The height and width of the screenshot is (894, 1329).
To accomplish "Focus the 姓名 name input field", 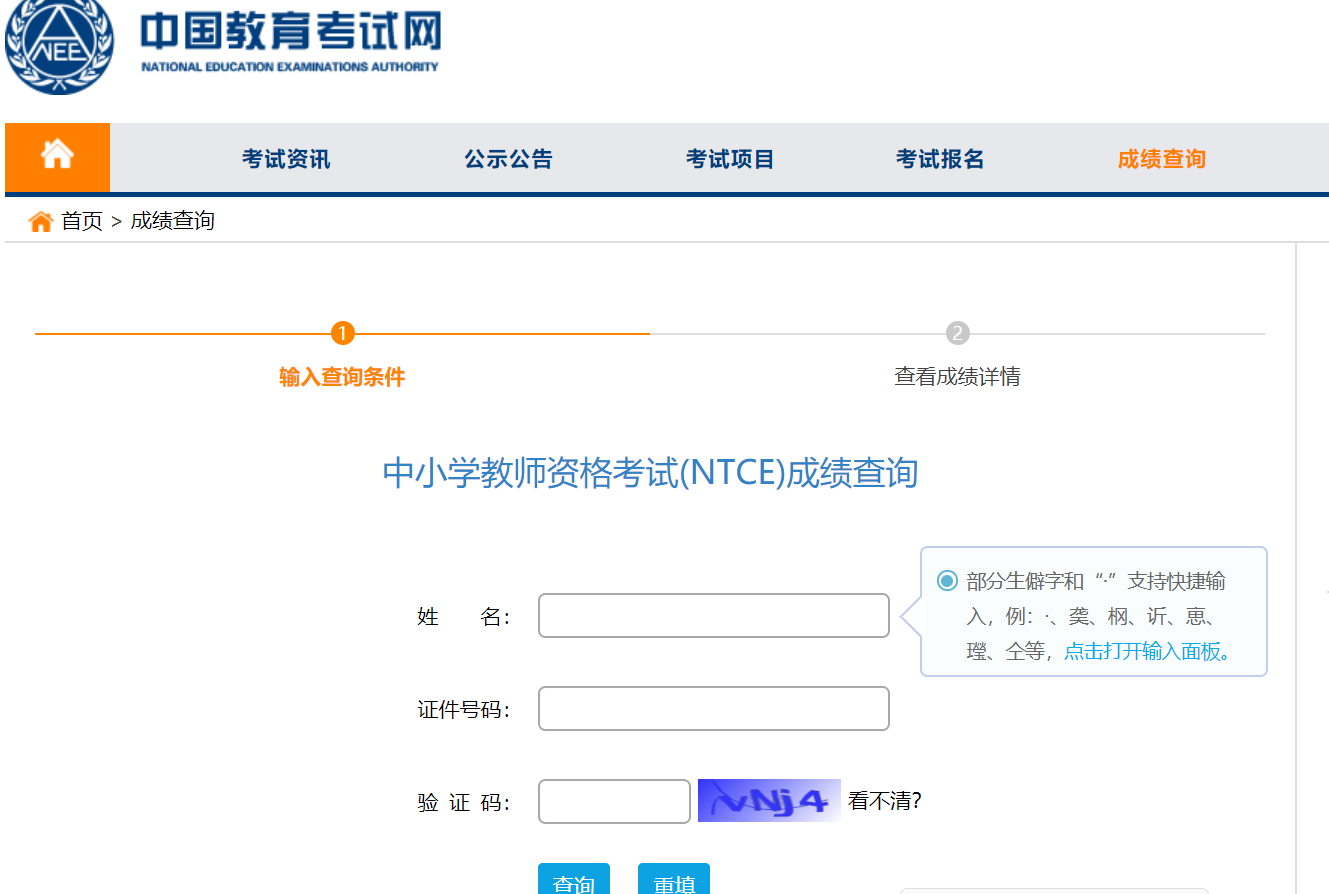I will tap(713, 616).
